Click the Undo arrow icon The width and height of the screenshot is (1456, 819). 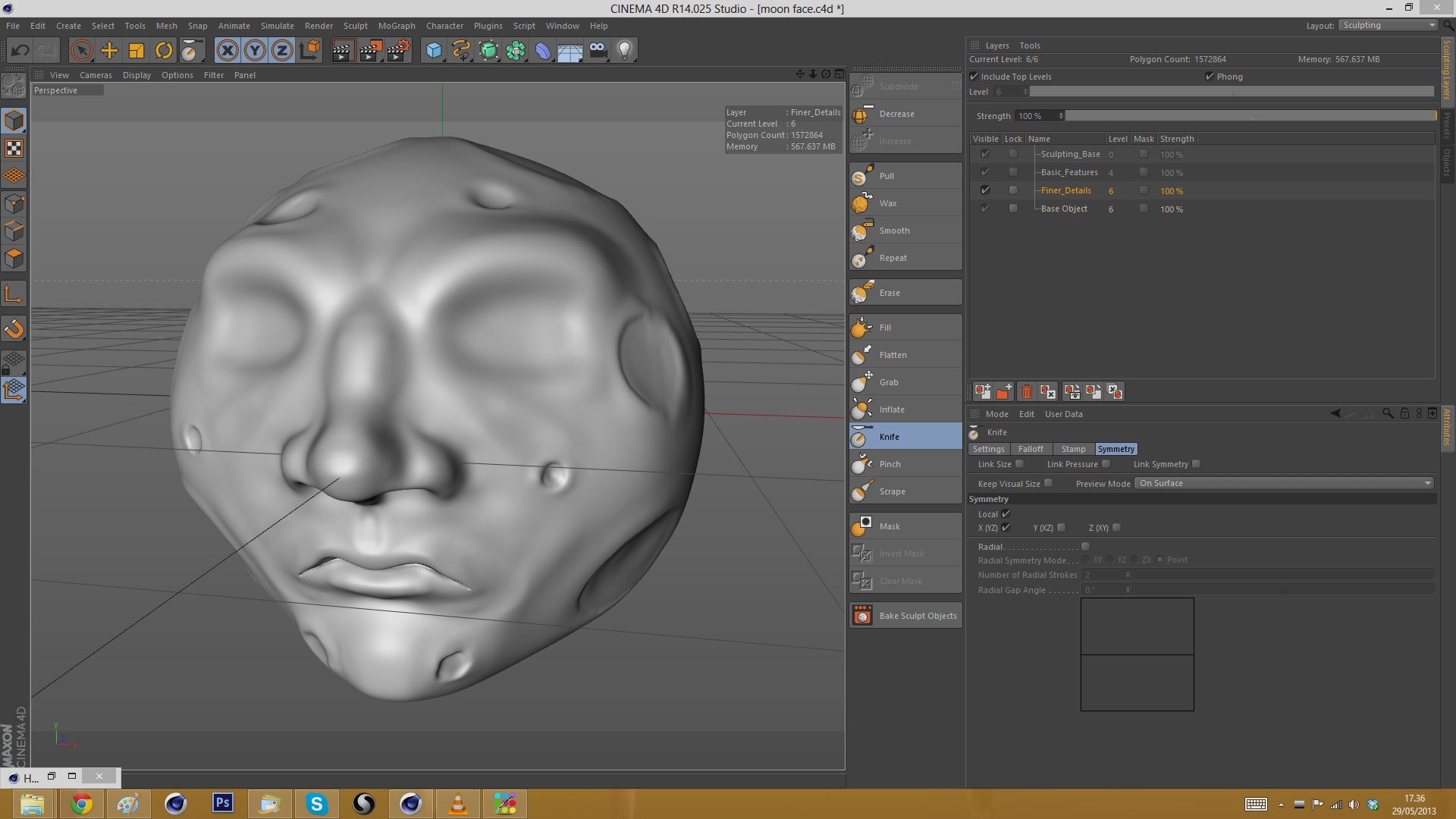20,51
